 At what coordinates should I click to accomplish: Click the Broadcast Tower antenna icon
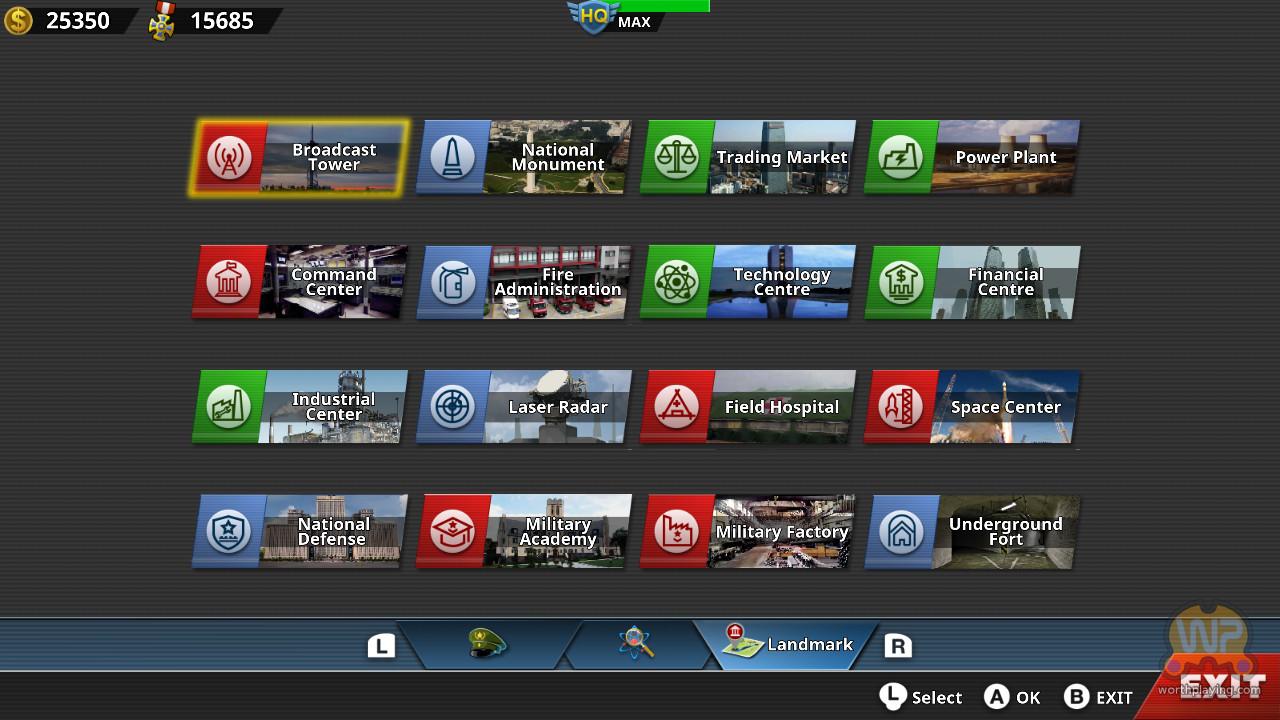pyautogui.click(x=229, y=158)
